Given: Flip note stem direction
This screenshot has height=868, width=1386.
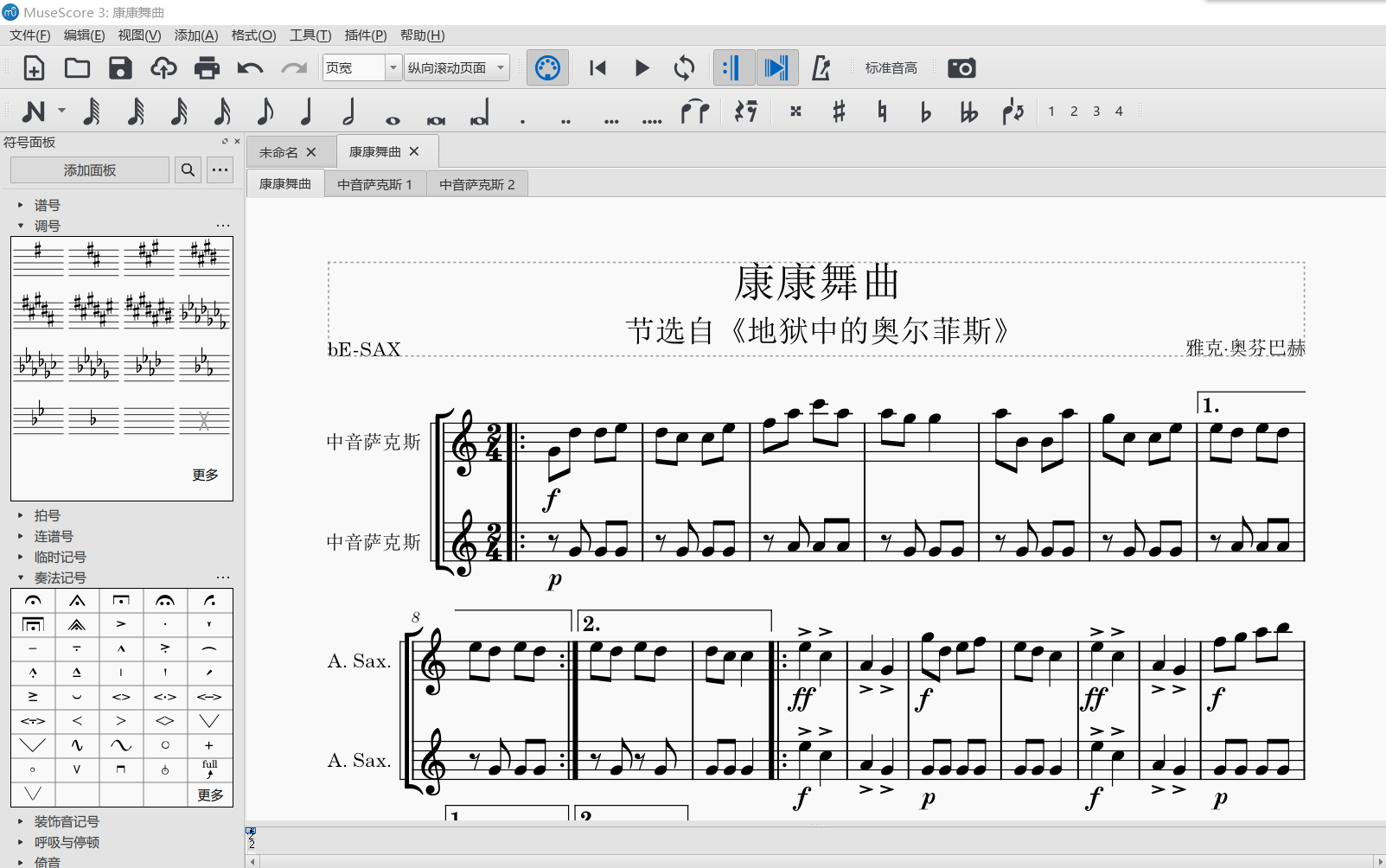Looking at the screenshot, I should [1012, 111].
